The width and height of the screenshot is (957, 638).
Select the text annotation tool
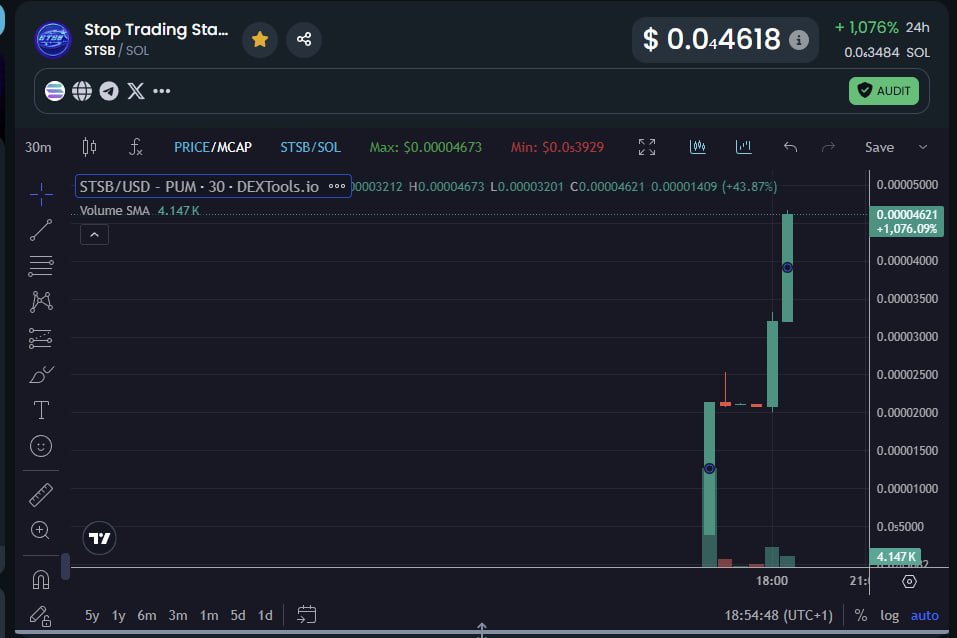[x=41, y=410]
